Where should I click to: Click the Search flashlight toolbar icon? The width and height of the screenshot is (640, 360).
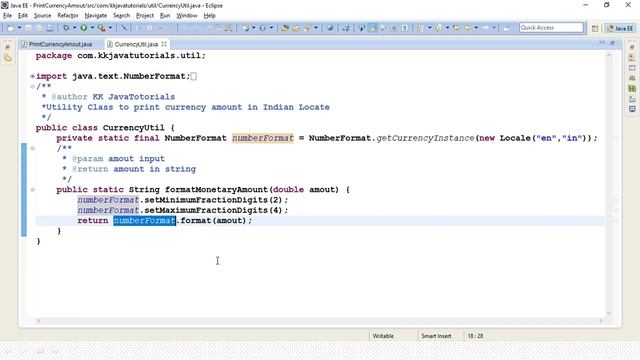click(307, 28)
